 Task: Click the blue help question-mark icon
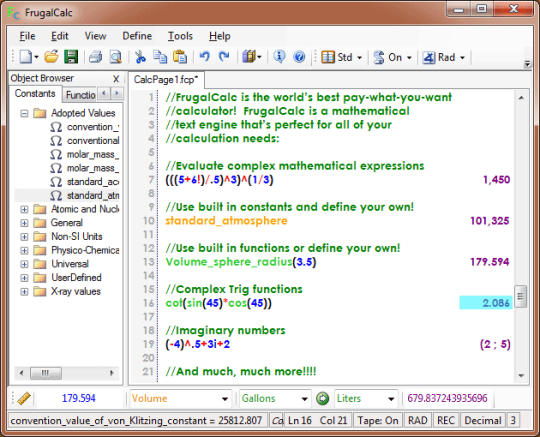(300, 57)
